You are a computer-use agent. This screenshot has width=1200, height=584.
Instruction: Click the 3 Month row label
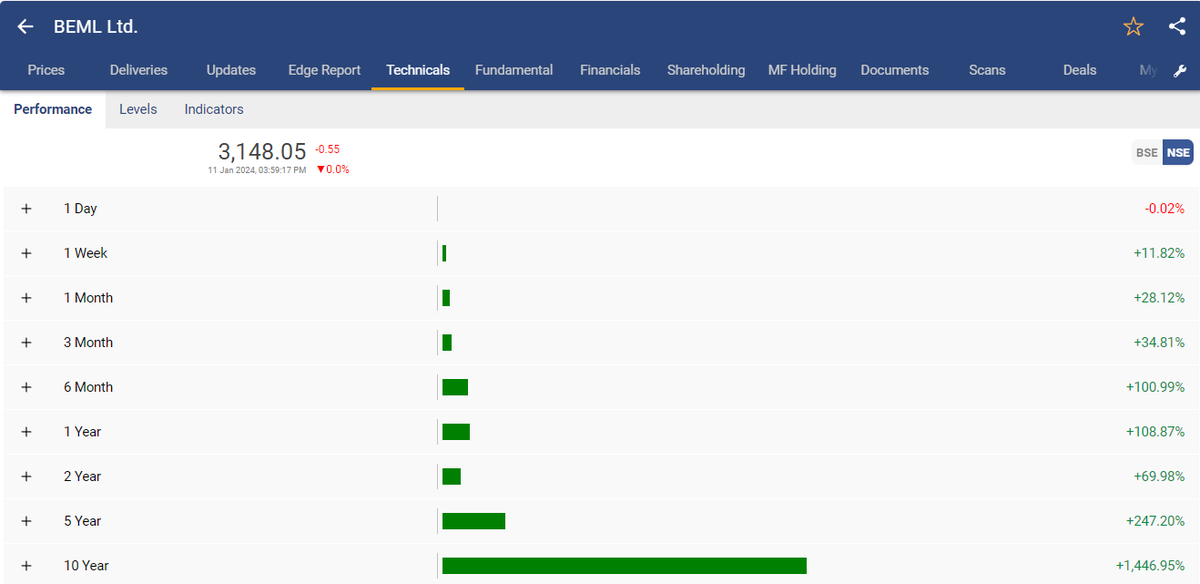click(x=89, y=342)
